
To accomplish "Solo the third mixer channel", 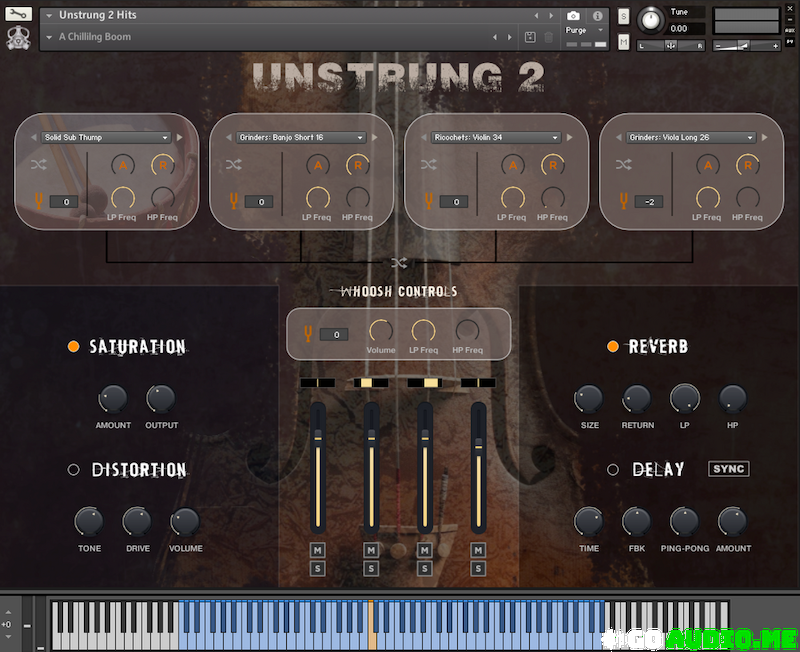I will tap(424, 569).
